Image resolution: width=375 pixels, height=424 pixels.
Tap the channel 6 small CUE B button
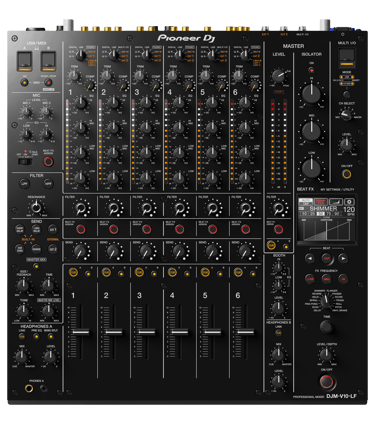pos(253,273)
